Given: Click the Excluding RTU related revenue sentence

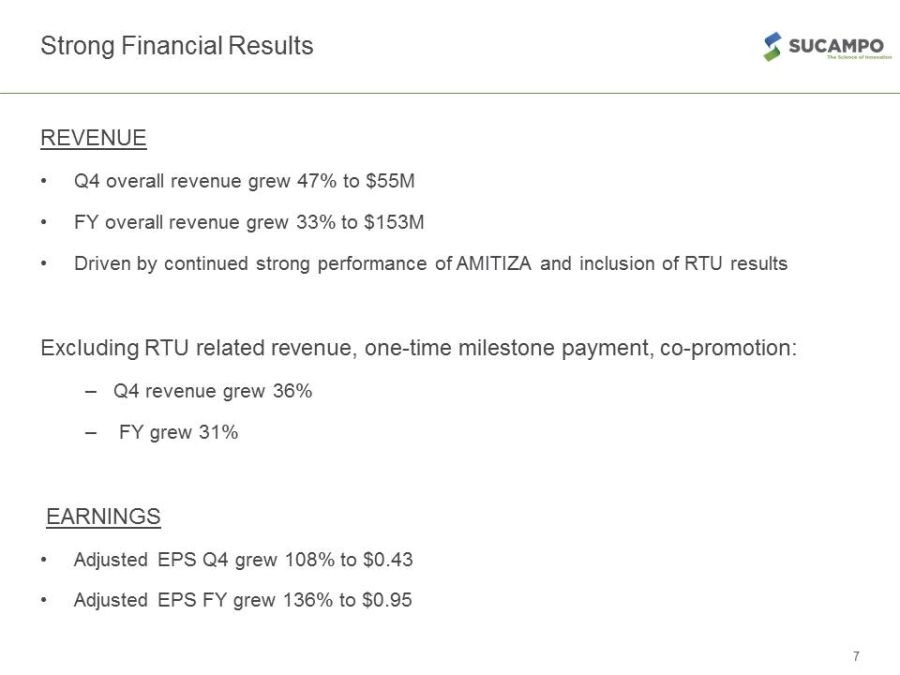Looking at the screenshot, I should point(418,350).
